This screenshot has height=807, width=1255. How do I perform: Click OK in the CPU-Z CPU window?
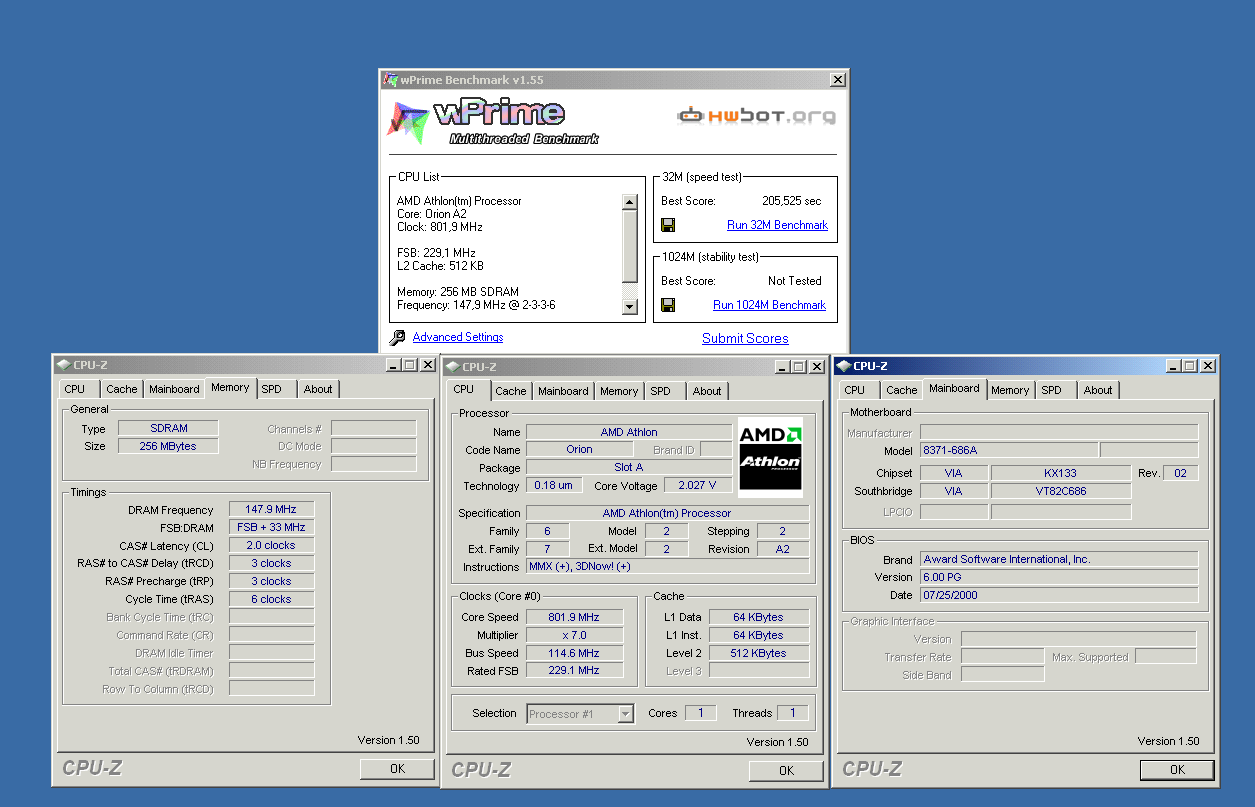tap(786, 770)
